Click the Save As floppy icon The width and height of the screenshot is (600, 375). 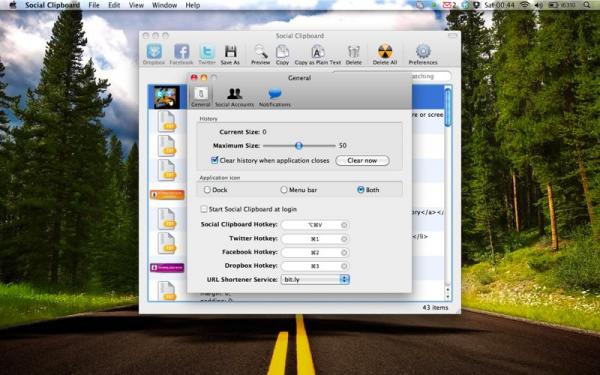pyautogui.click(x=230, y=52)
